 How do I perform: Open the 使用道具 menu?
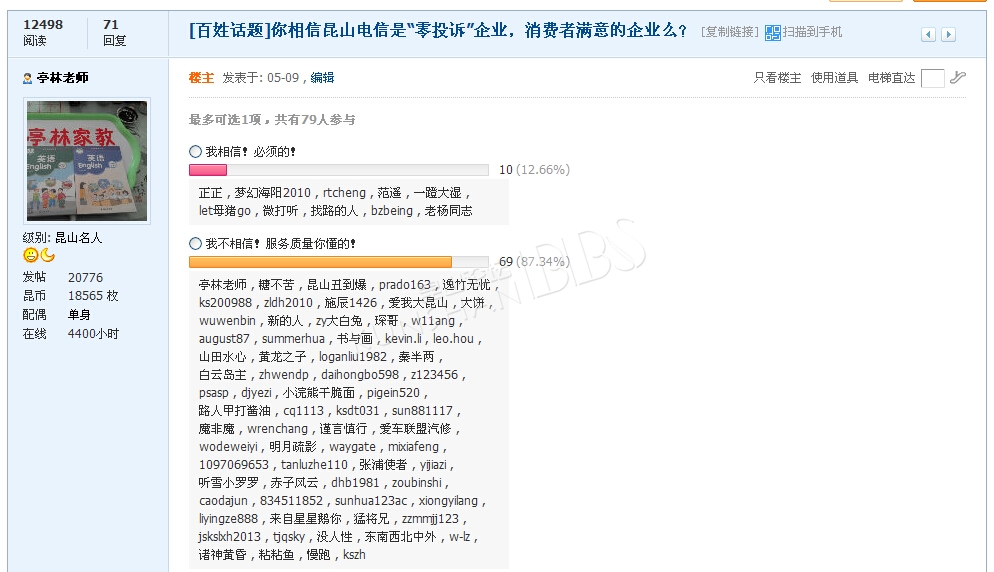(x=834, y=78)
